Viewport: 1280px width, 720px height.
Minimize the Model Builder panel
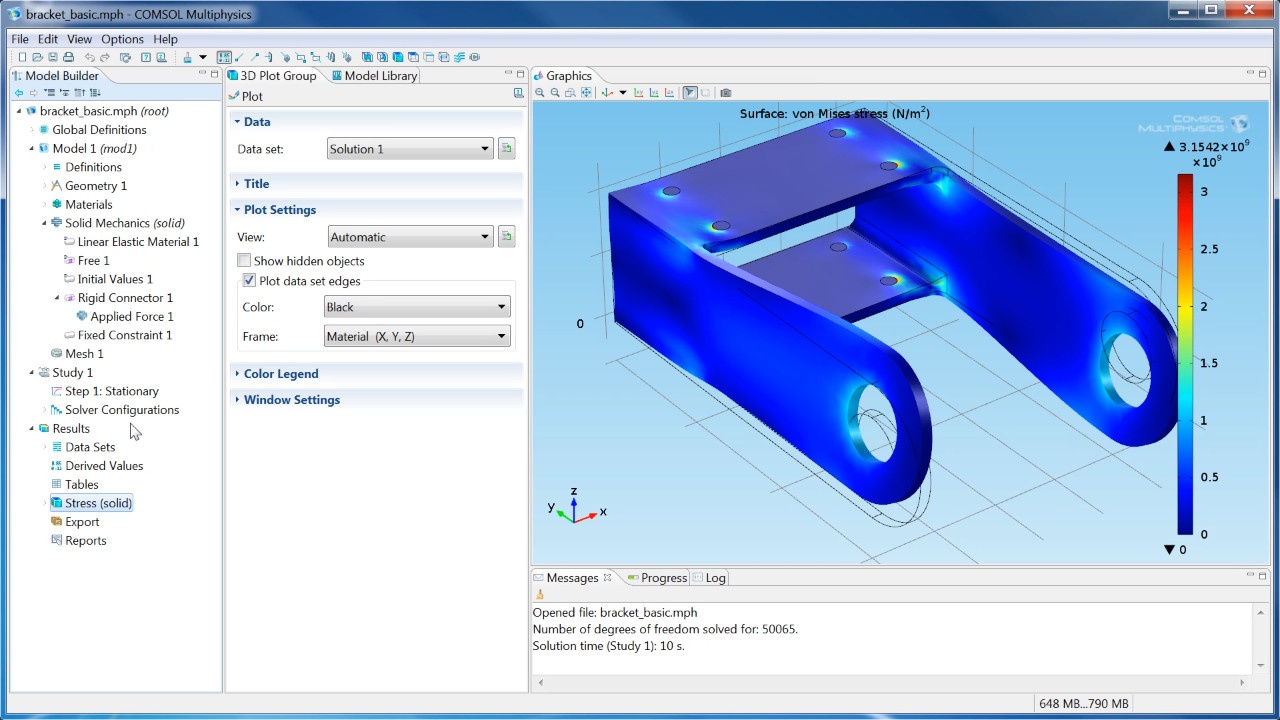(201, 73)
